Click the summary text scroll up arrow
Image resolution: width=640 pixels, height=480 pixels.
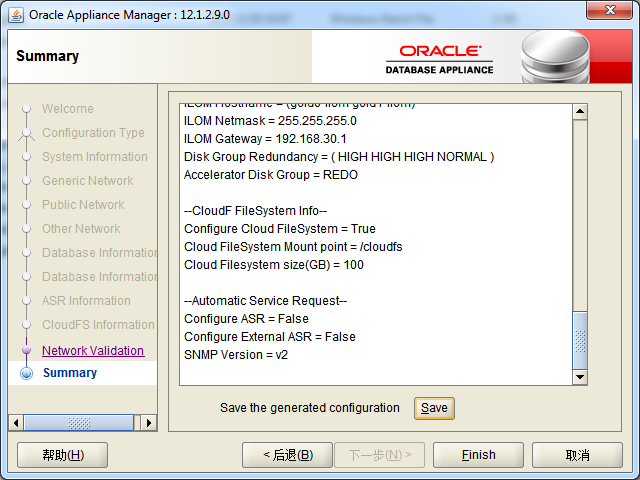pyautogui.click(x=580, y=111)
